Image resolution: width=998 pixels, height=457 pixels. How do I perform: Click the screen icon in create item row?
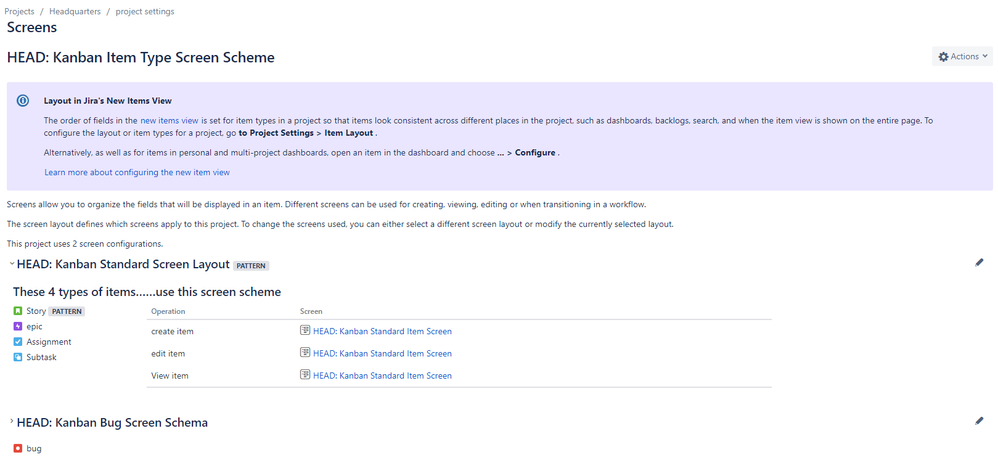tap(305, 331)
